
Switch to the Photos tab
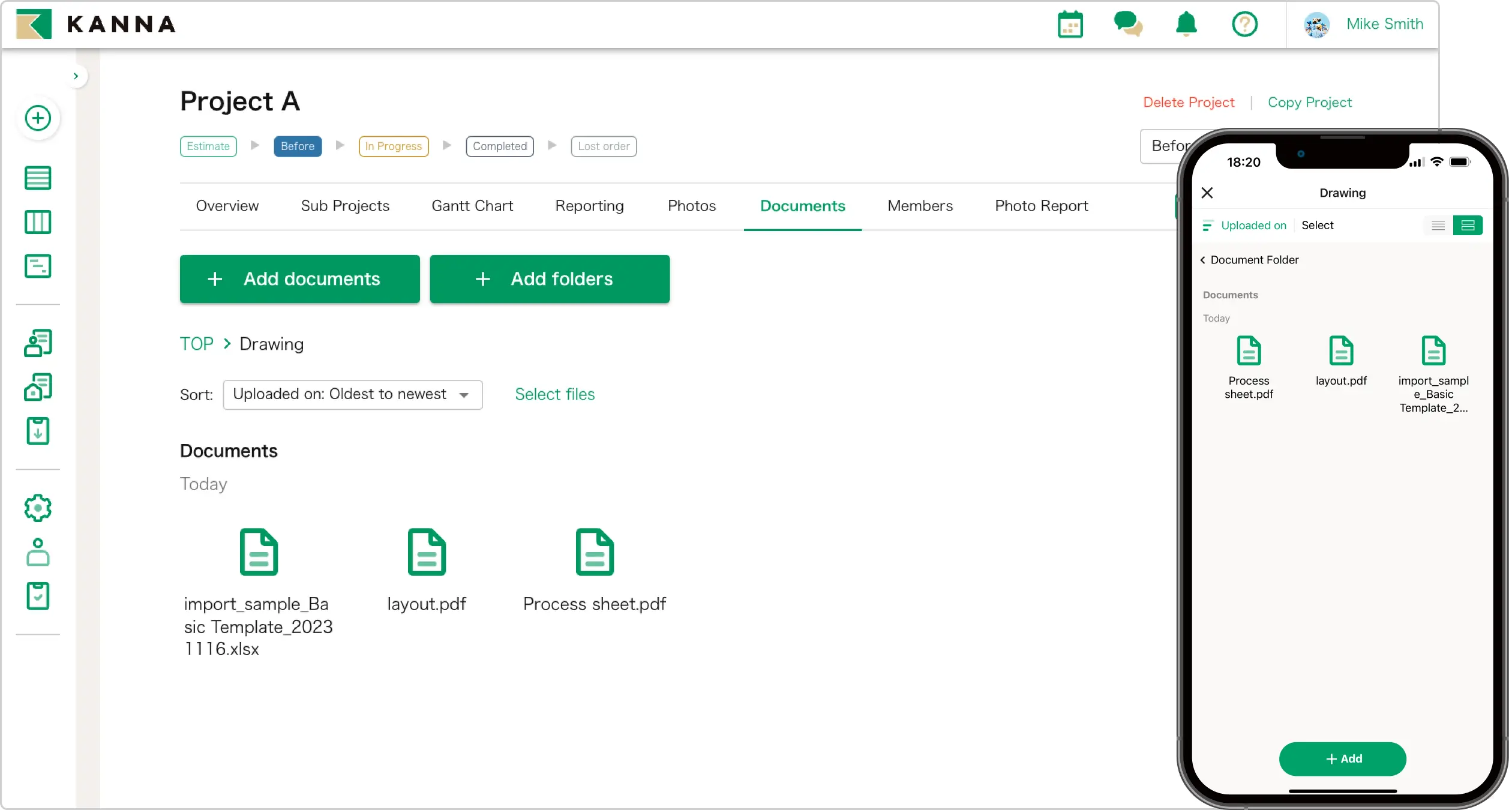[x=691, y=206]
